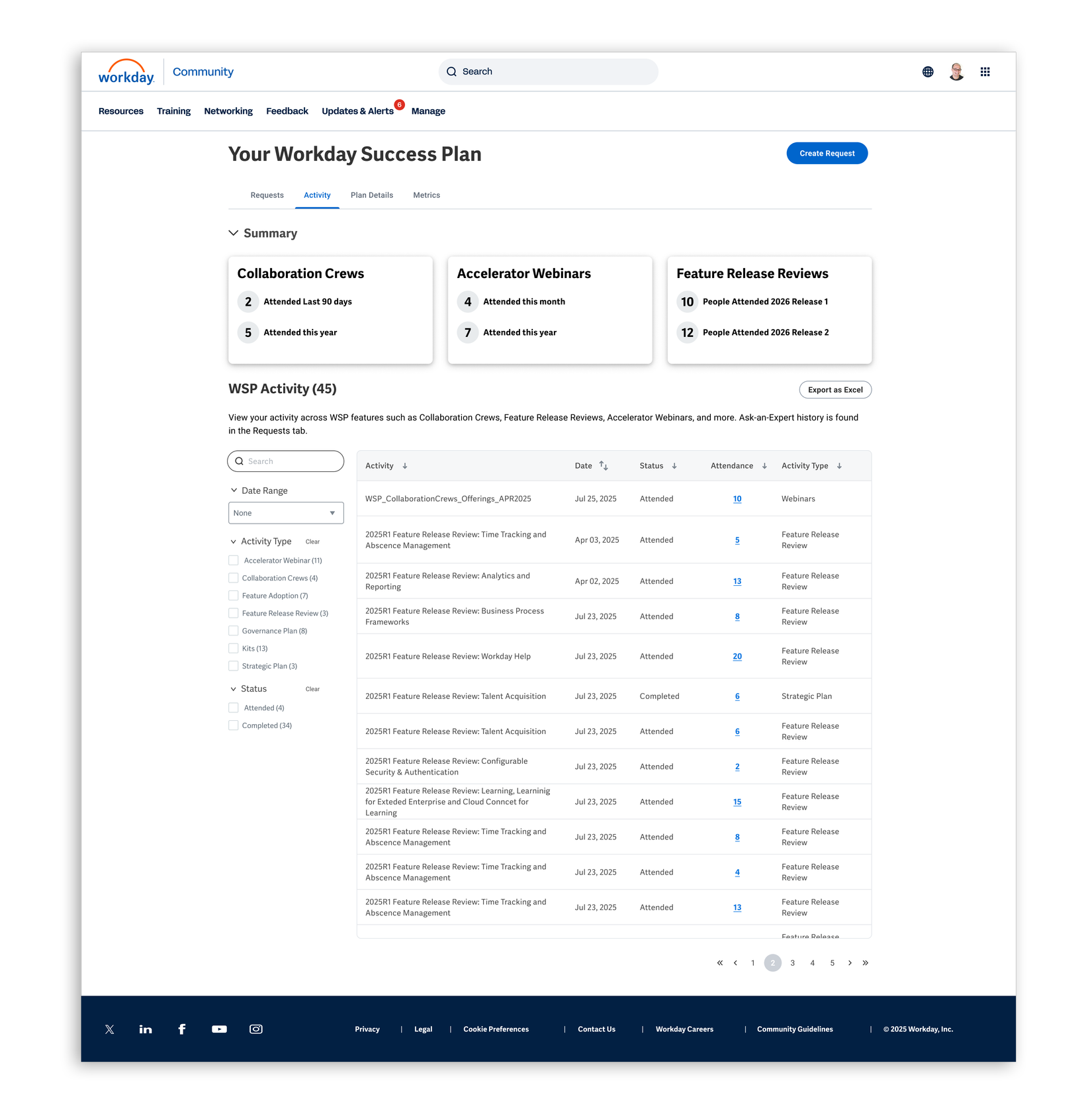Click the Create Request button

tap(827, 154)
